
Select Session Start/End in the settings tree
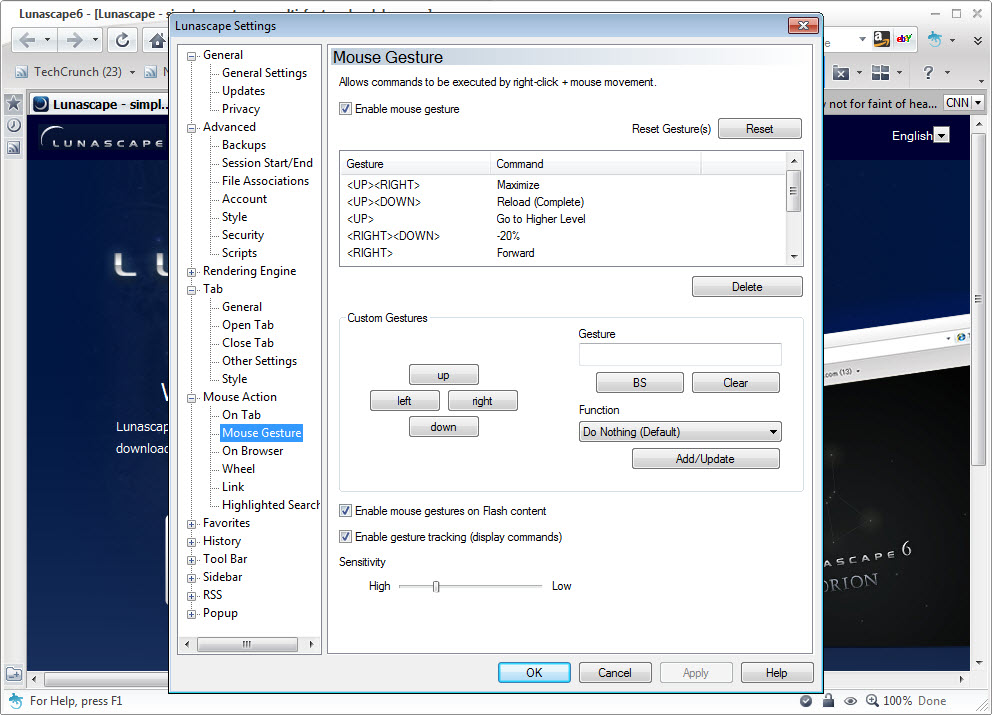(267, 163)
